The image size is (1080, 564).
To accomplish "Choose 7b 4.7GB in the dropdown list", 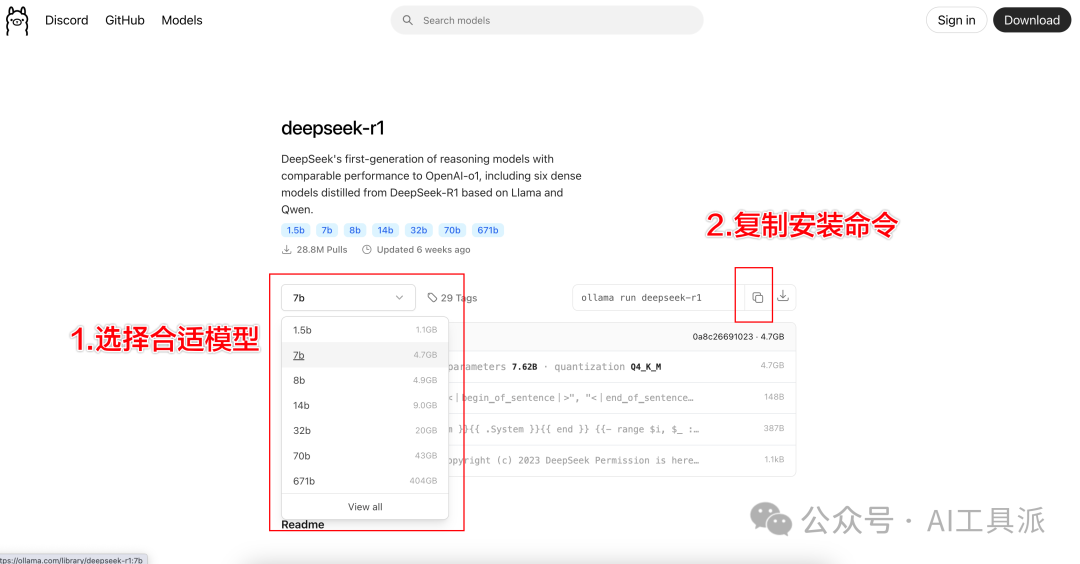I will tap(365, 355).
